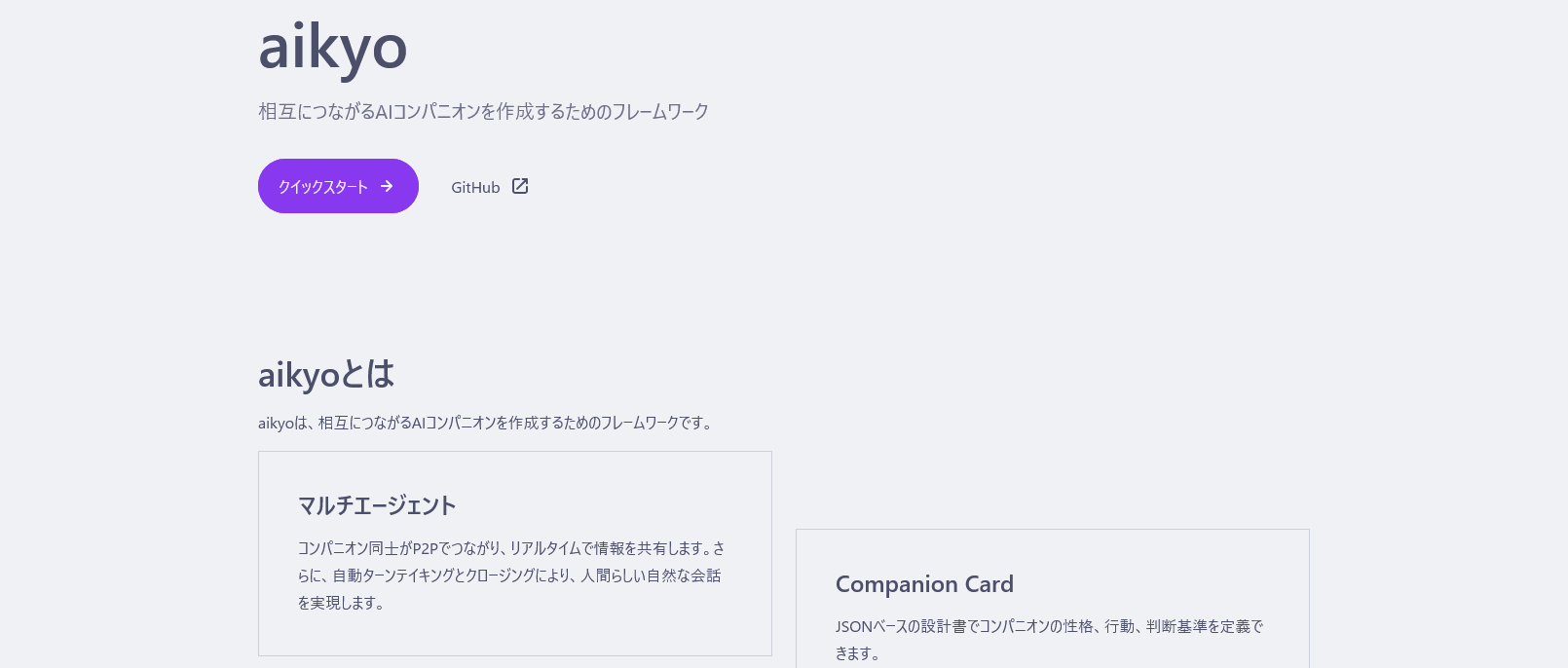Click the external link icon beside GitHub

click(520, 186)
